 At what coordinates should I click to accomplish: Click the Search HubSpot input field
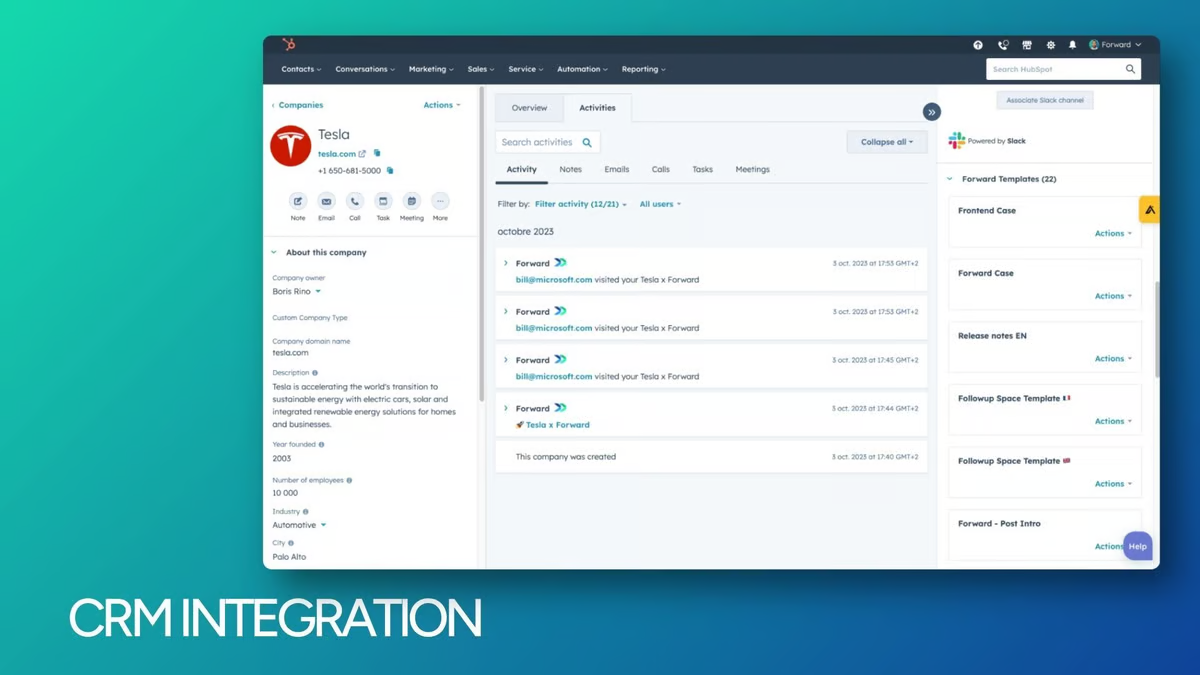coord(1055,70)
